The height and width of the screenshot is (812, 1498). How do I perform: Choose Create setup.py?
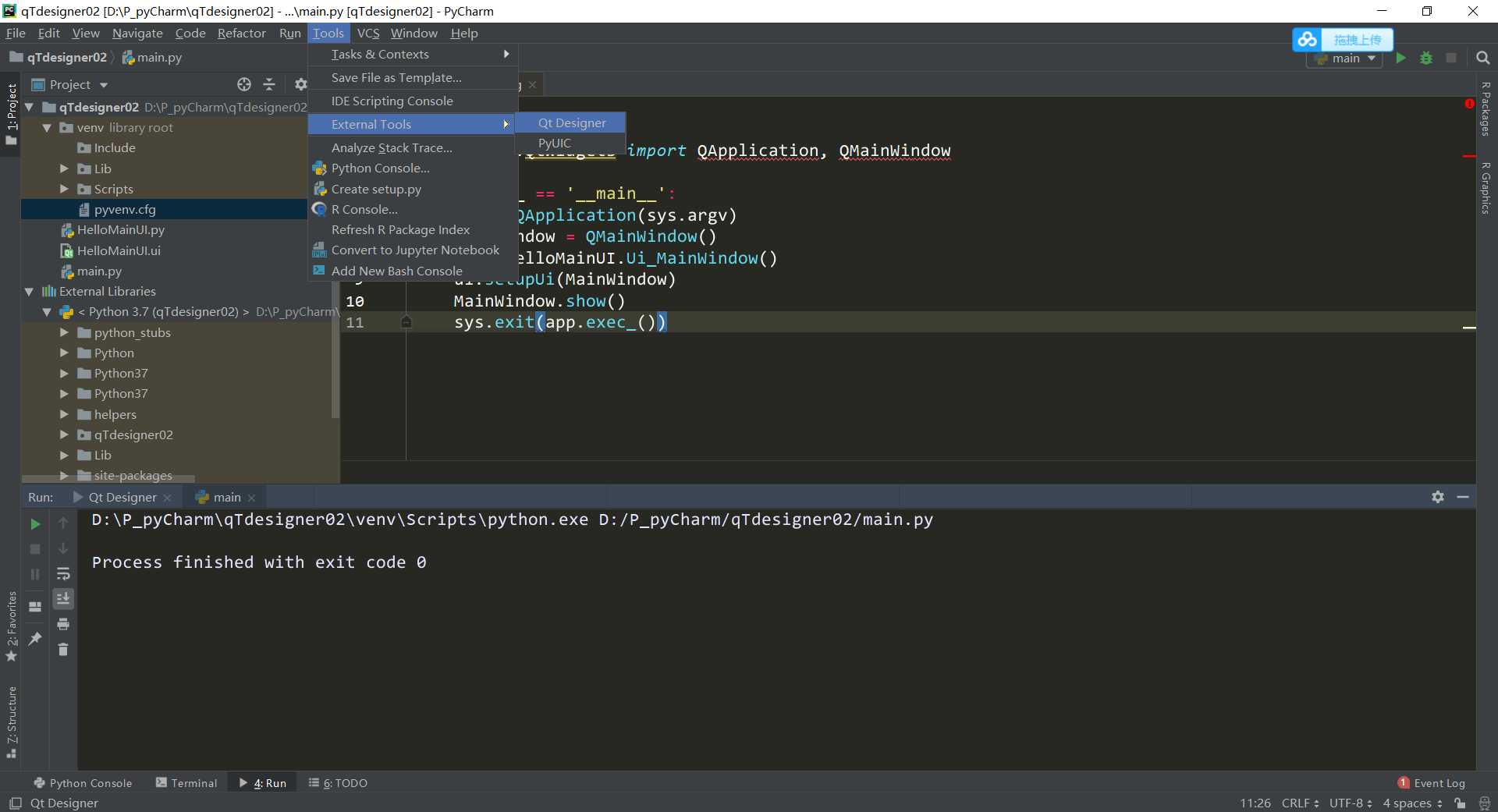tap(414, 189)
